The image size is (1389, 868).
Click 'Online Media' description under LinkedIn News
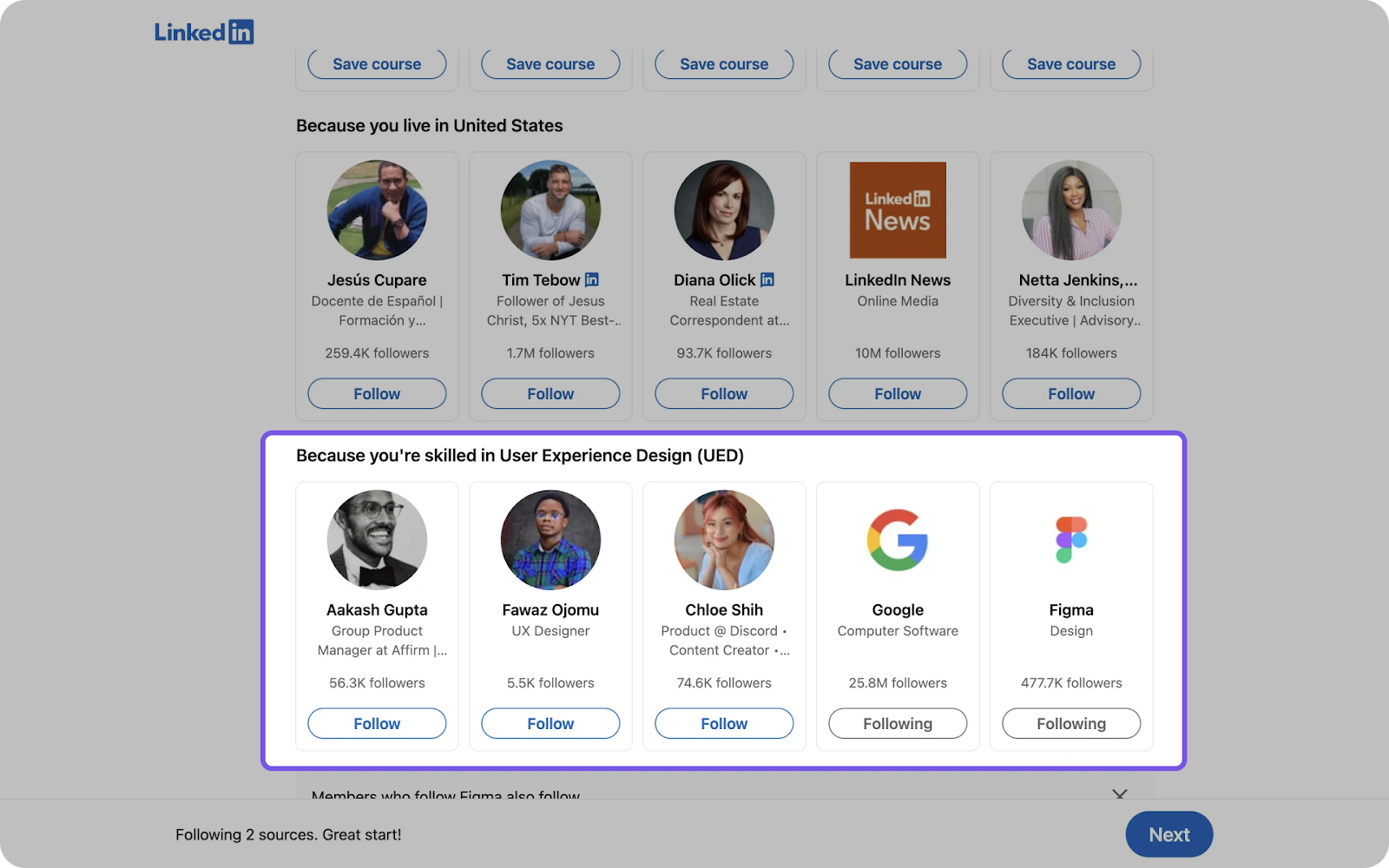click(x=898, y=301)
